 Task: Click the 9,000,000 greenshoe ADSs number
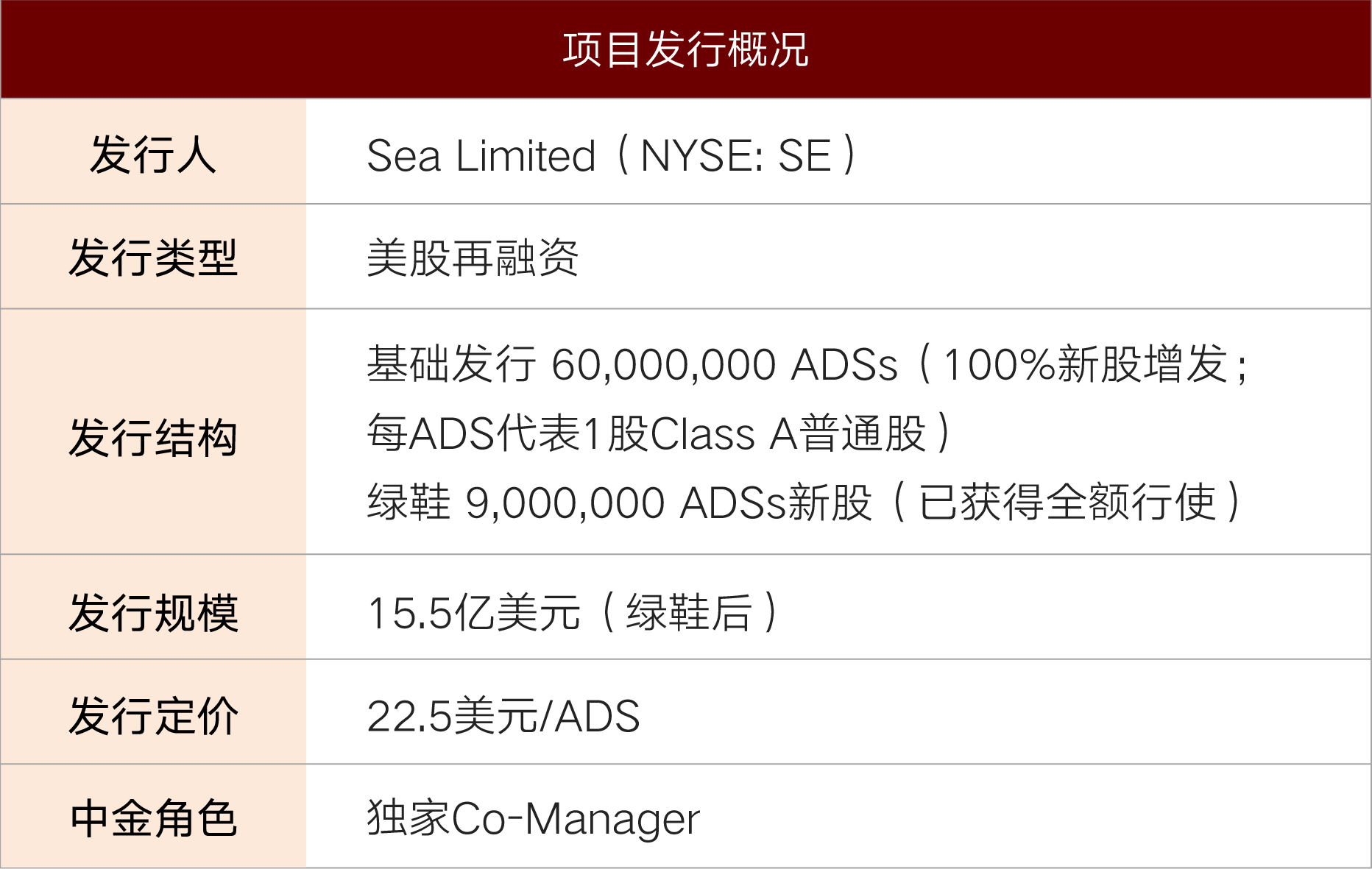[x=565, y=503]
